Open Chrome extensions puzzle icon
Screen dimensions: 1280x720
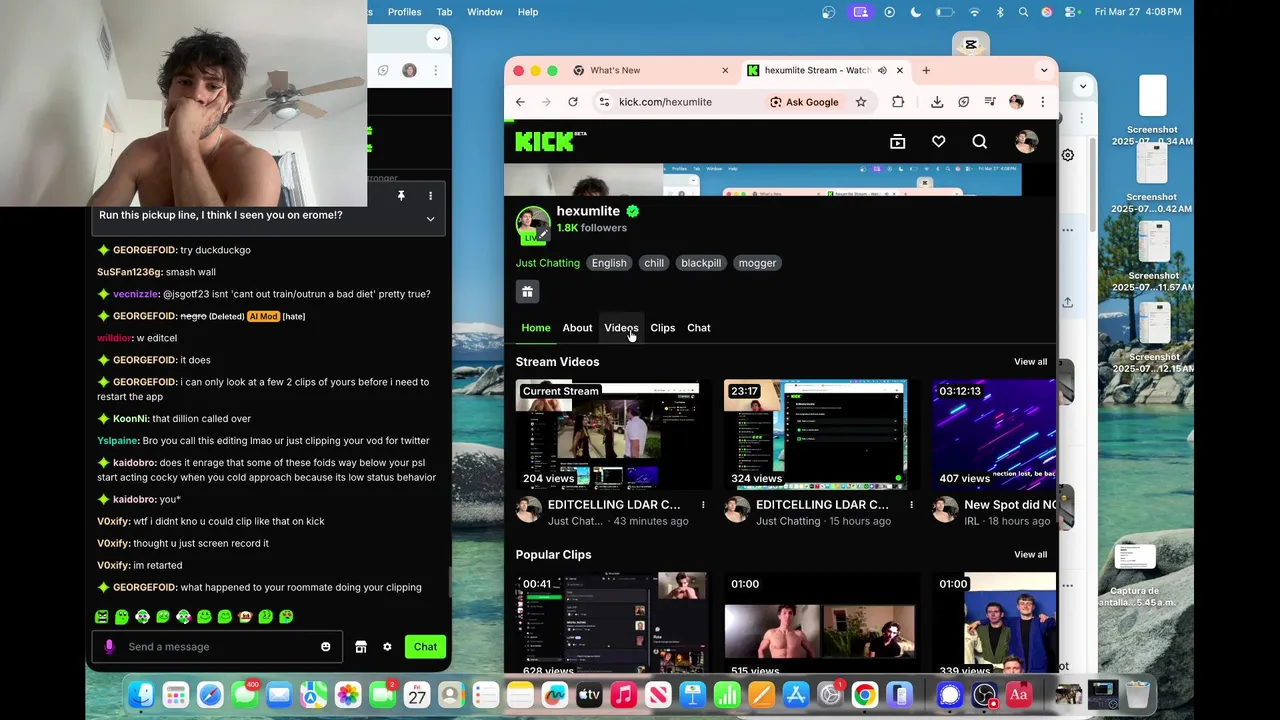[x=898, y=102]
